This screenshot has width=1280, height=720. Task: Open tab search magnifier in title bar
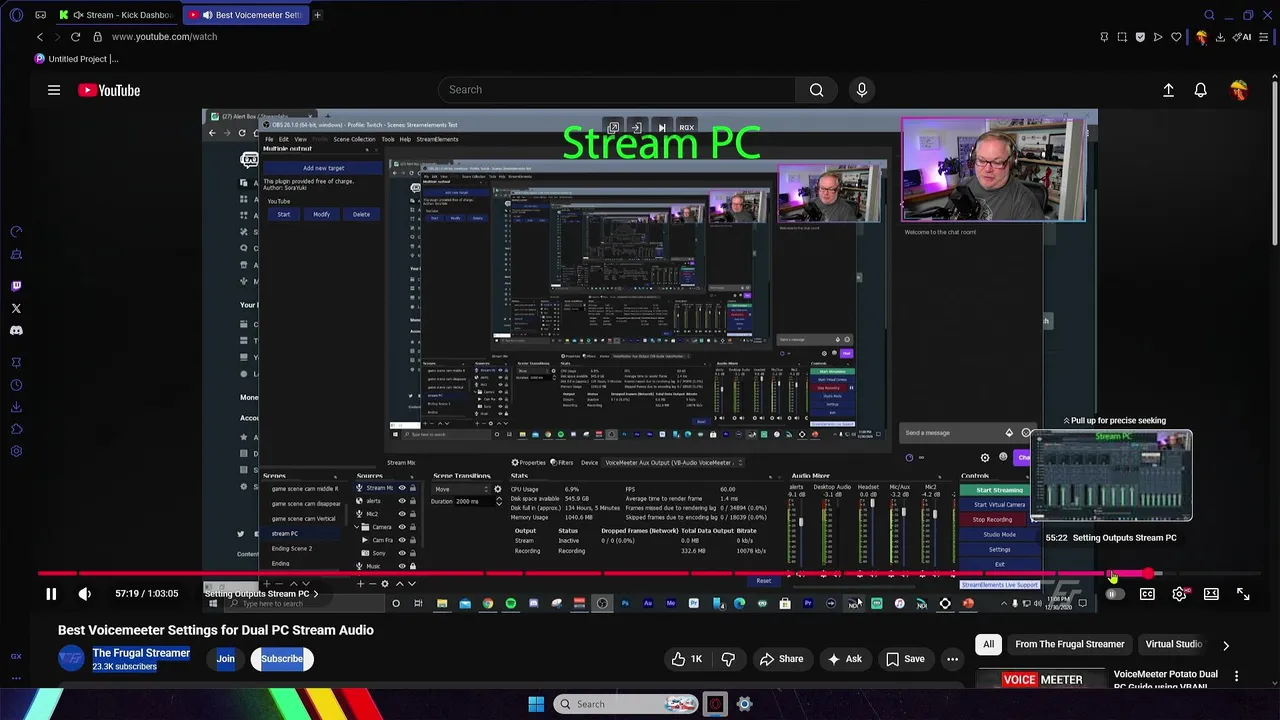pyautogui.click(x=1209, y=15)
